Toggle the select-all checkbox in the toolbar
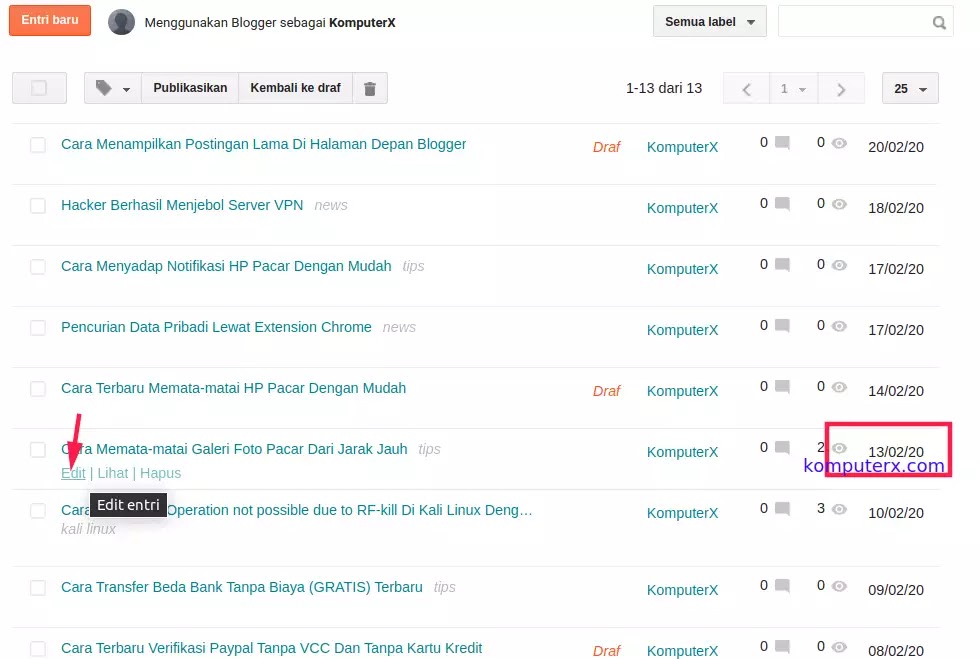Screen dimensions: 980x659 click(39, 88)
